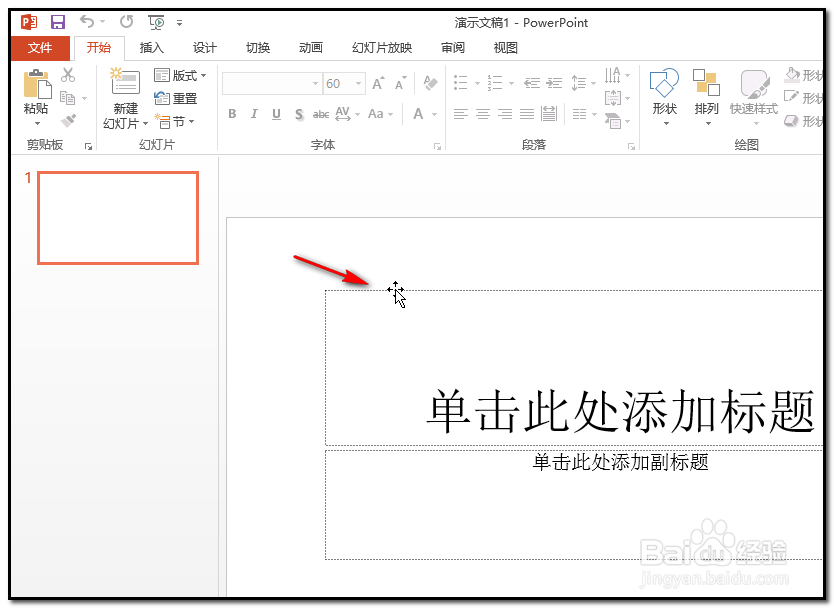This screenshot has height=608, width=834.
Task: Click the Cut scissors icon
Action: click(68, 76)
